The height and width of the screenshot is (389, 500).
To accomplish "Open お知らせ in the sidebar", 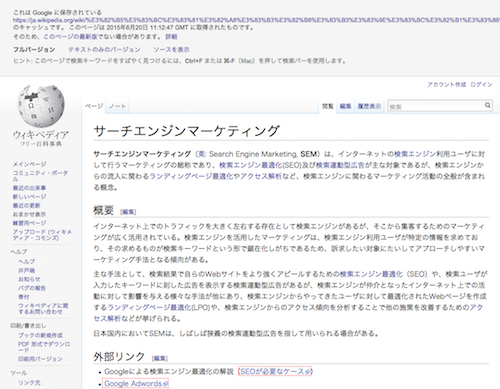I will pos(29,279).
